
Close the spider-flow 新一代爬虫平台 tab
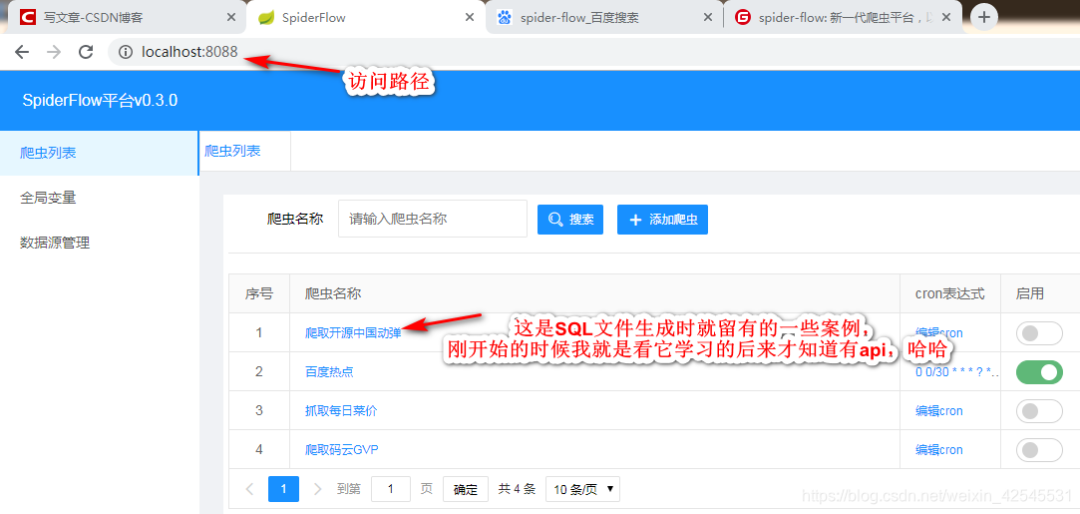948,18
